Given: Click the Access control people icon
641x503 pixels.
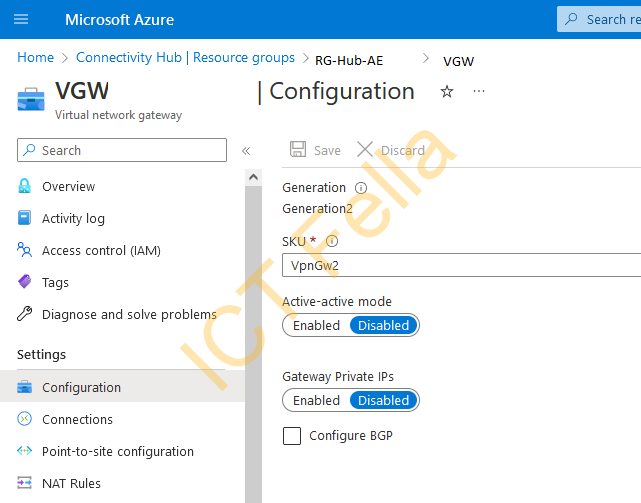Looking at the screenshot, I should point(25,249).
